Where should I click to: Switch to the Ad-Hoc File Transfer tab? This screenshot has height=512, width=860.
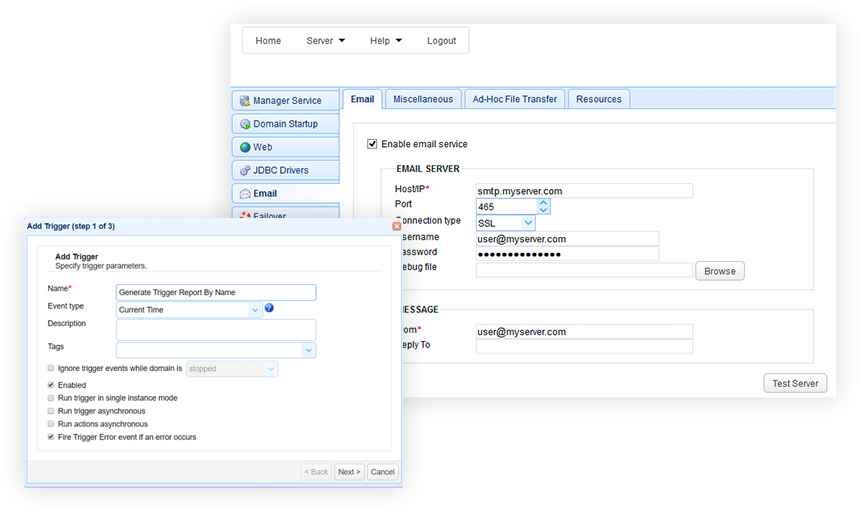point(516,99)
